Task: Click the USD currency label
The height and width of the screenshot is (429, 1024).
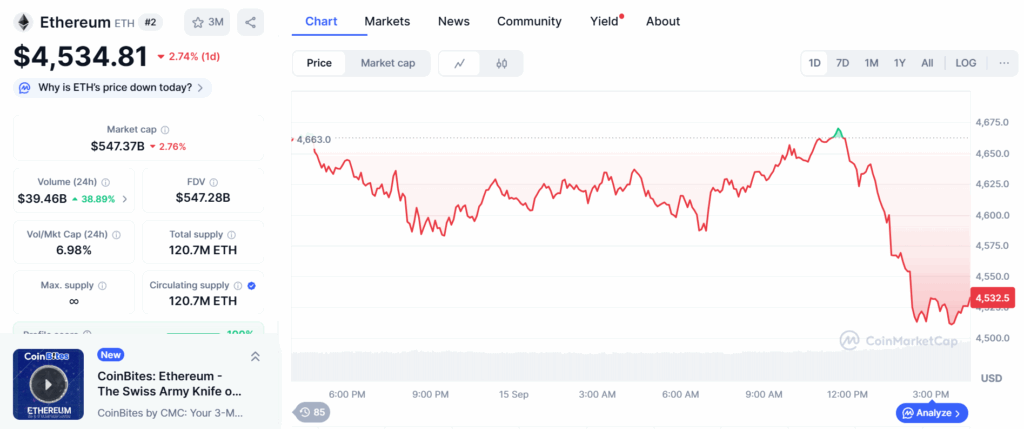Action: coord(991,378)
